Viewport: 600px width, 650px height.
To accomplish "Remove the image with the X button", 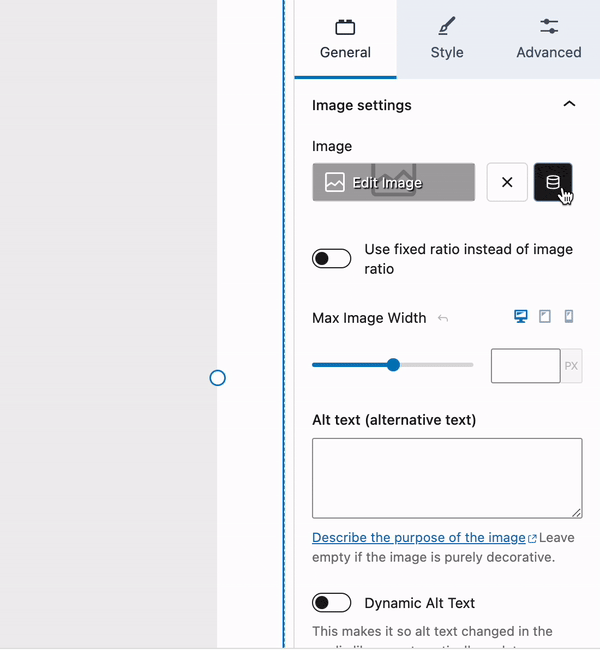I will (507, 182).
